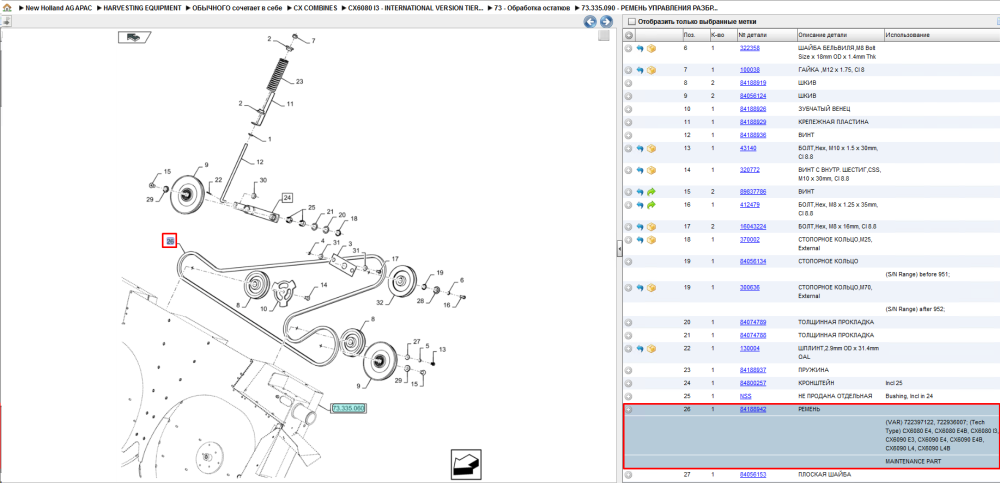Viewport: 1000px width, 483px height.
Task: Toggle select-all circle in table header
Action: pos(628,35)
